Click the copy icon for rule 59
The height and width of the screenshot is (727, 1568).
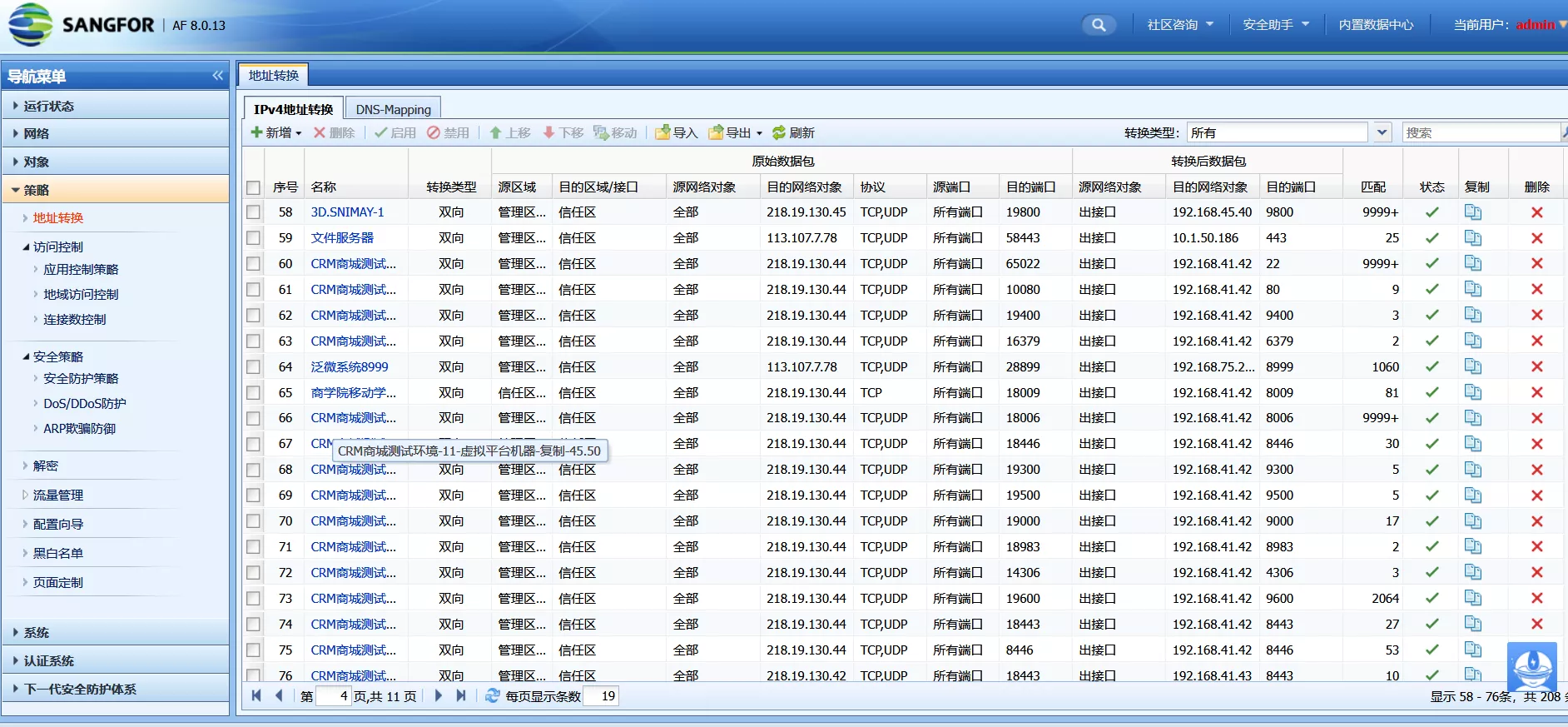pos(1472,238)
